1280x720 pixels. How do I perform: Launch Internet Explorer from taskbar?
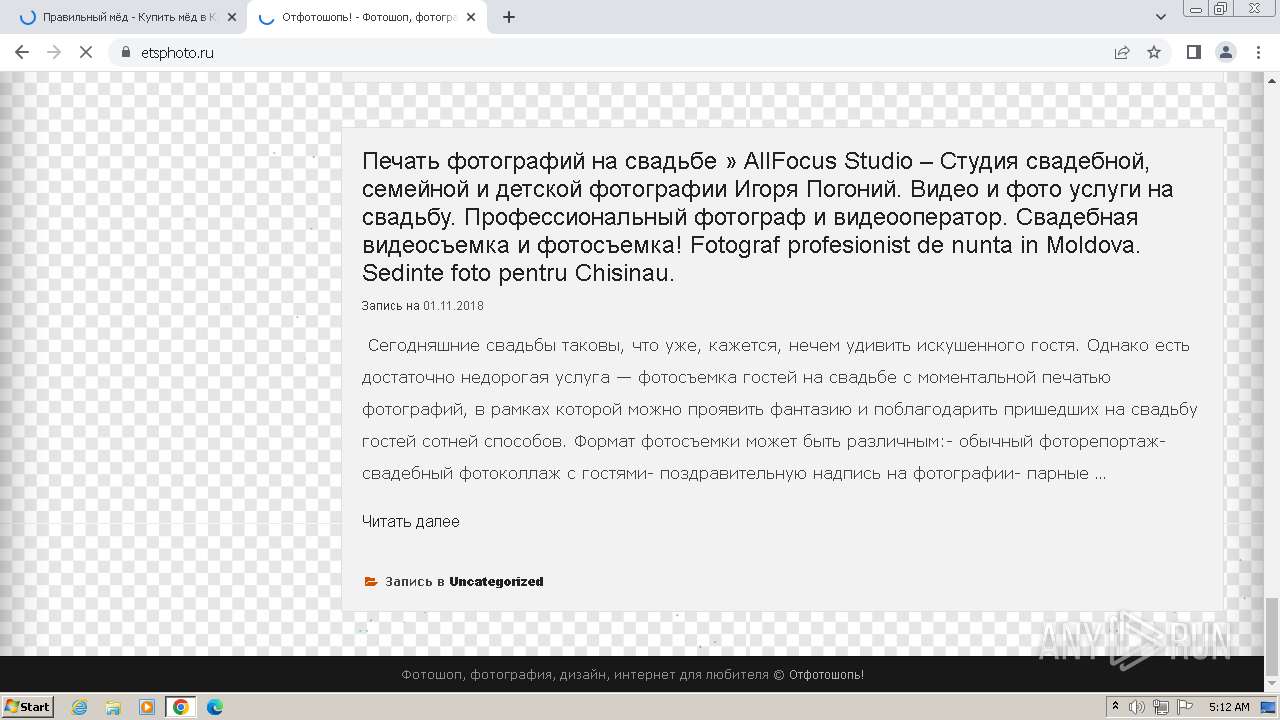(79, 707)
